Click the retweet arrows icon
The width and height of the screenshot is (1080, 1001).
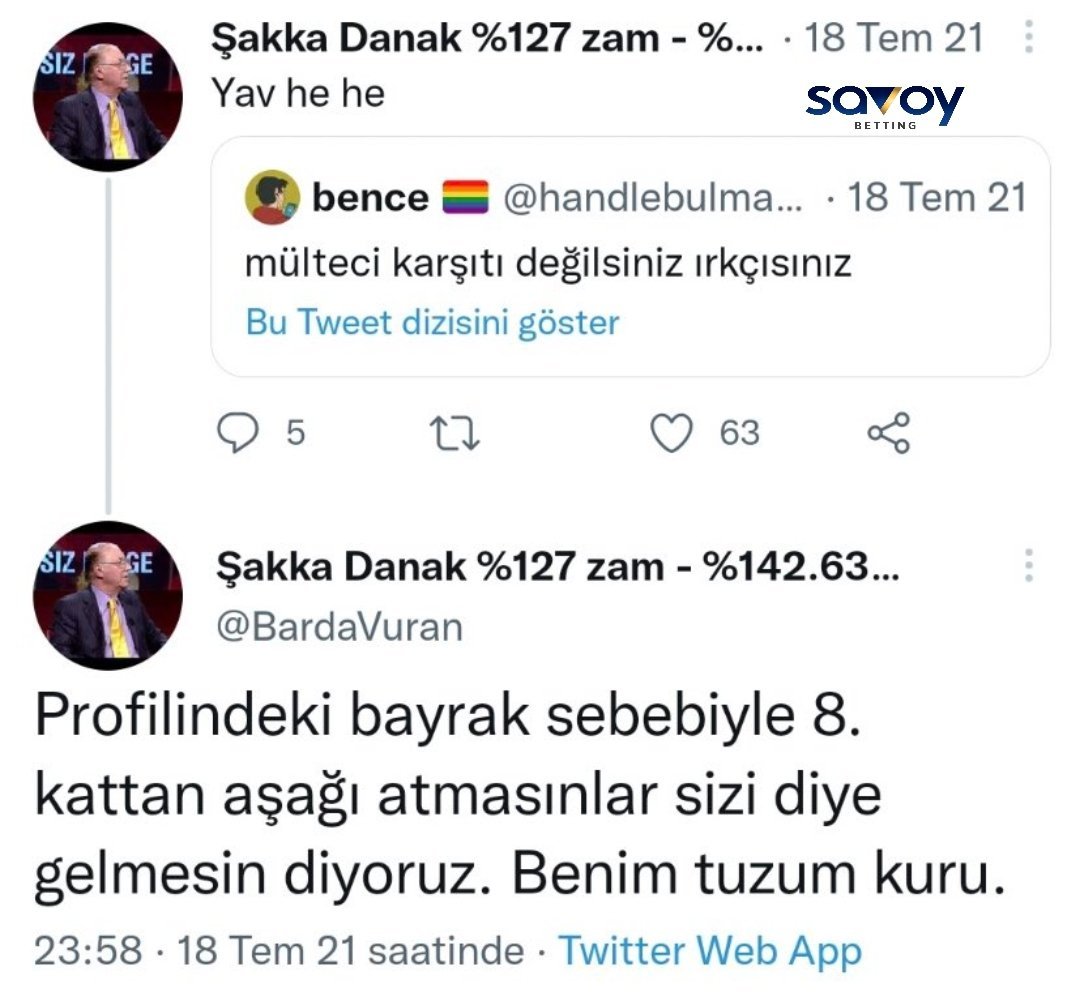(x=455, y=433)
